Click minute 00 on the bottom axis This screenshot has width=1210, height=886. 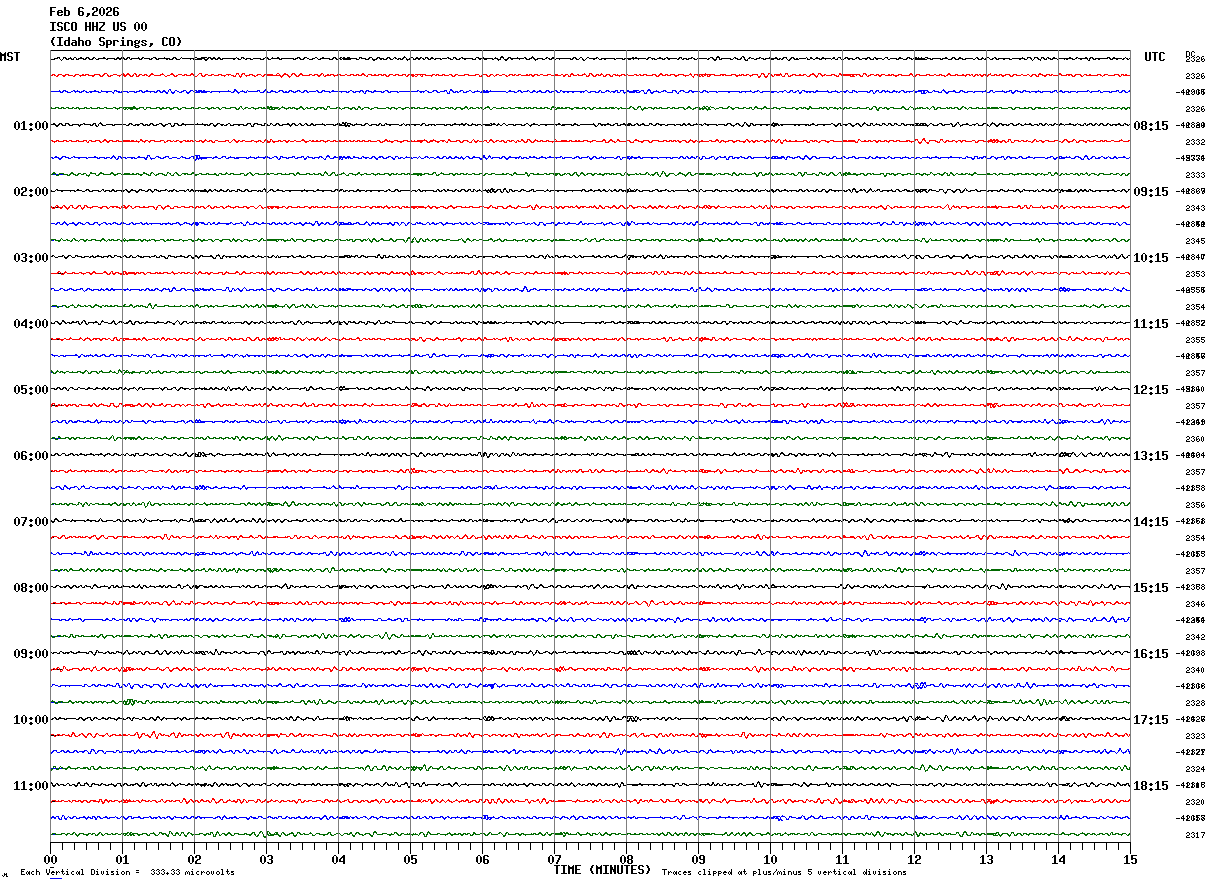[50, 859]
